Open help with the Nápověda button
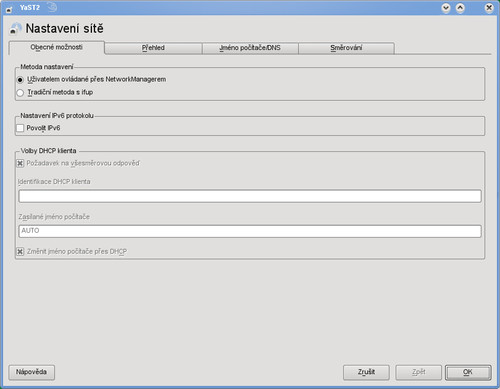Image resolution: width=500 pixels, height=389 pixels. pos(31,372)
